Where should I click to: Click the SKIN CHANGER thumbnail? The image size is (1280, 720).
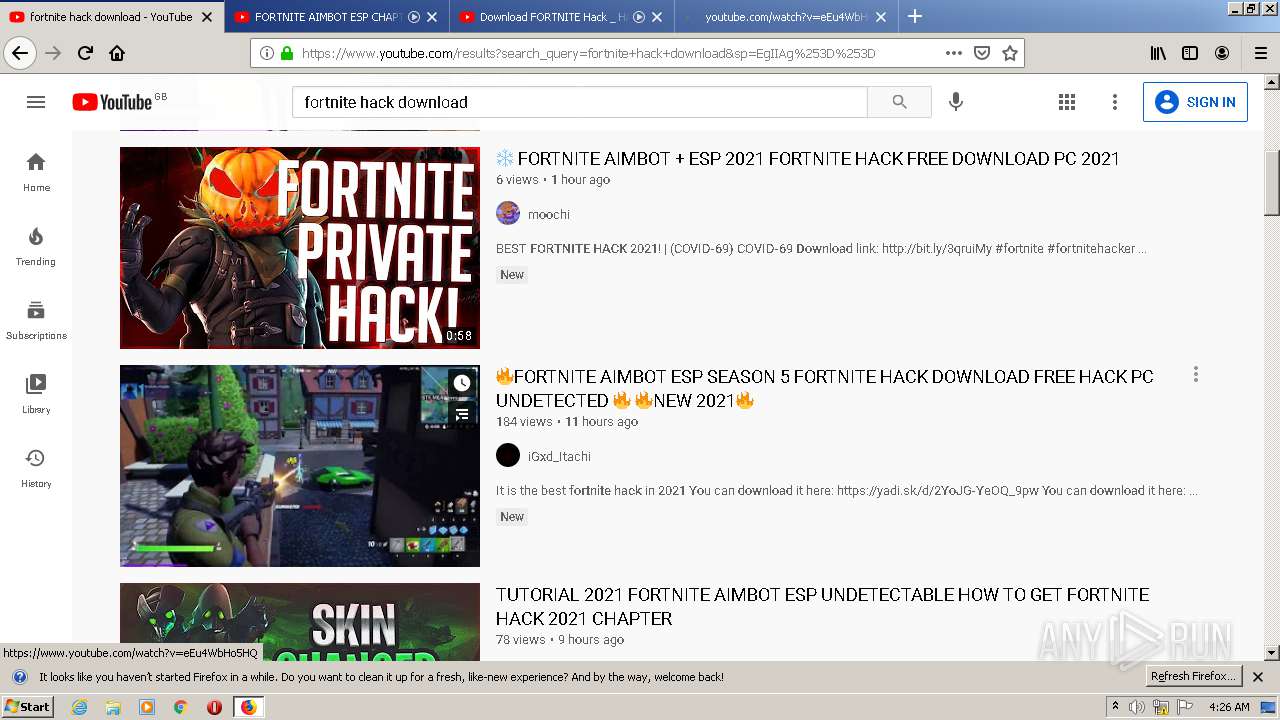[300, 622]
